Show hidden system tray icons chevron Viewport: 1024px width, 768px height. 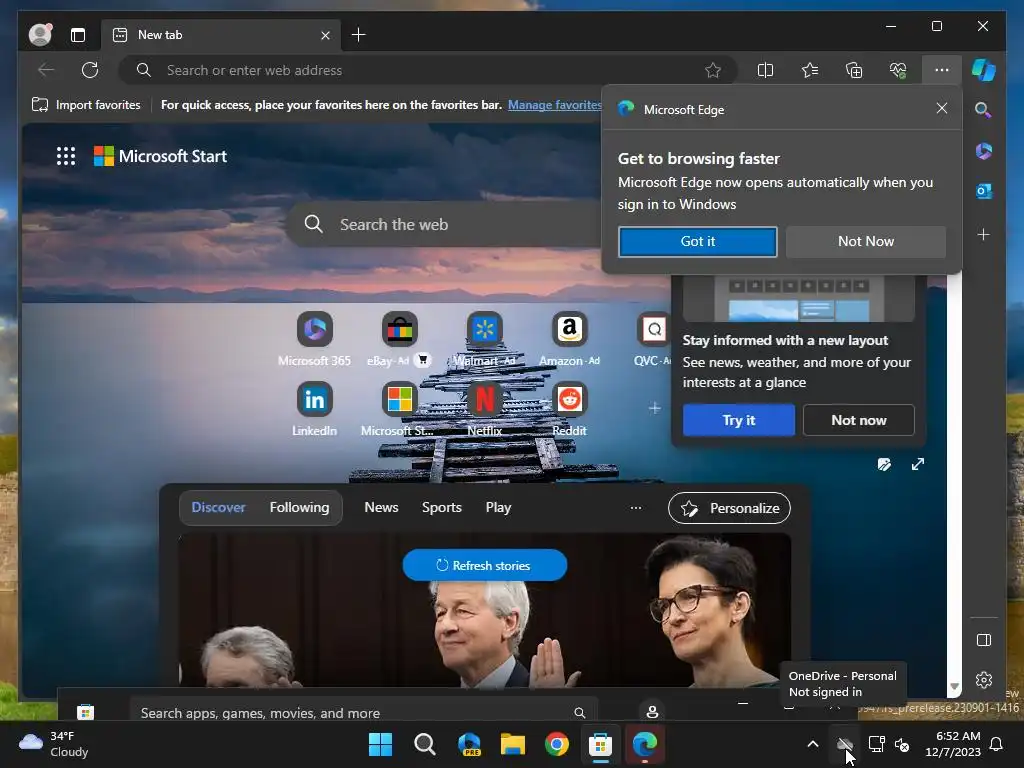pyautogui.click(x=812, y=744)
